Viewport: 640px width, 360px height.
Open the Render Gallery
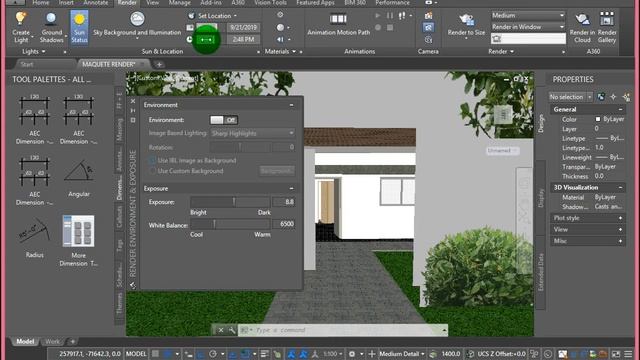click(607, 28)
